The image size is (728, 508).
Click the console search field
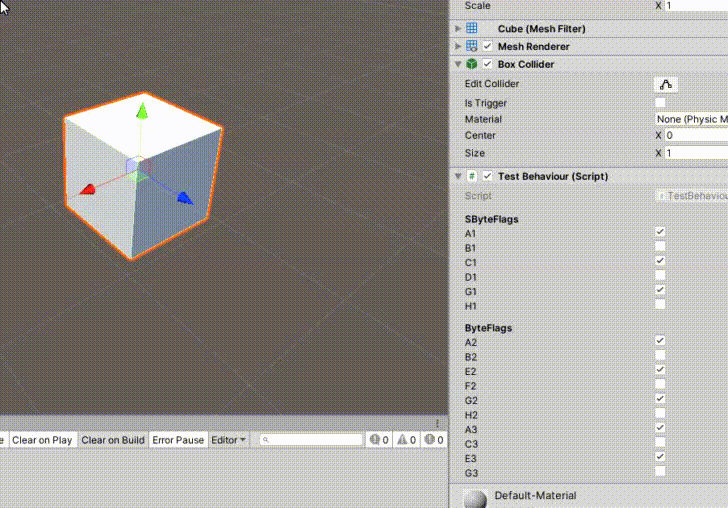tap(311, 439)
